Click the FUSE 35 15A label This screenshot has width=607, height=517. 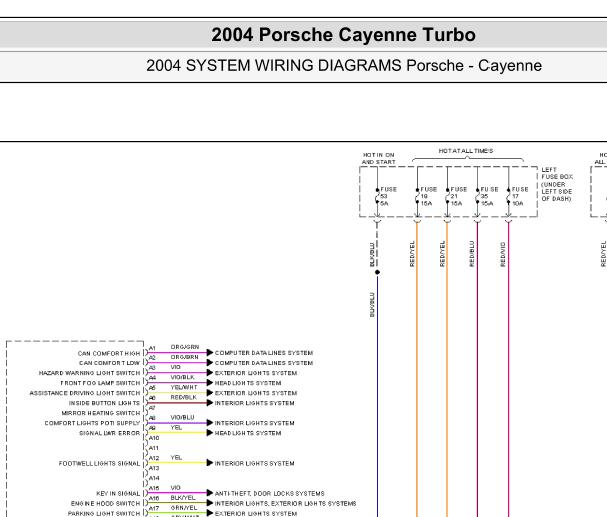489,196
